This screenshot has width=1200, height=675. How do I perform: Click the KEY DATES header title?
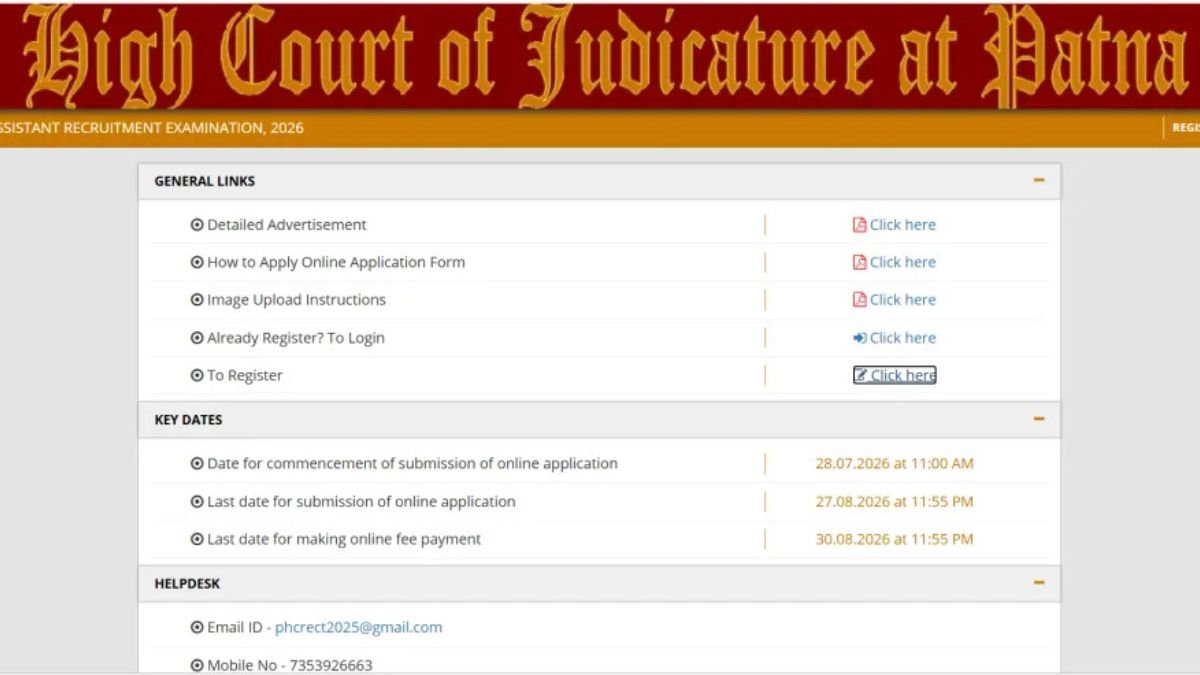coord(188,420)
